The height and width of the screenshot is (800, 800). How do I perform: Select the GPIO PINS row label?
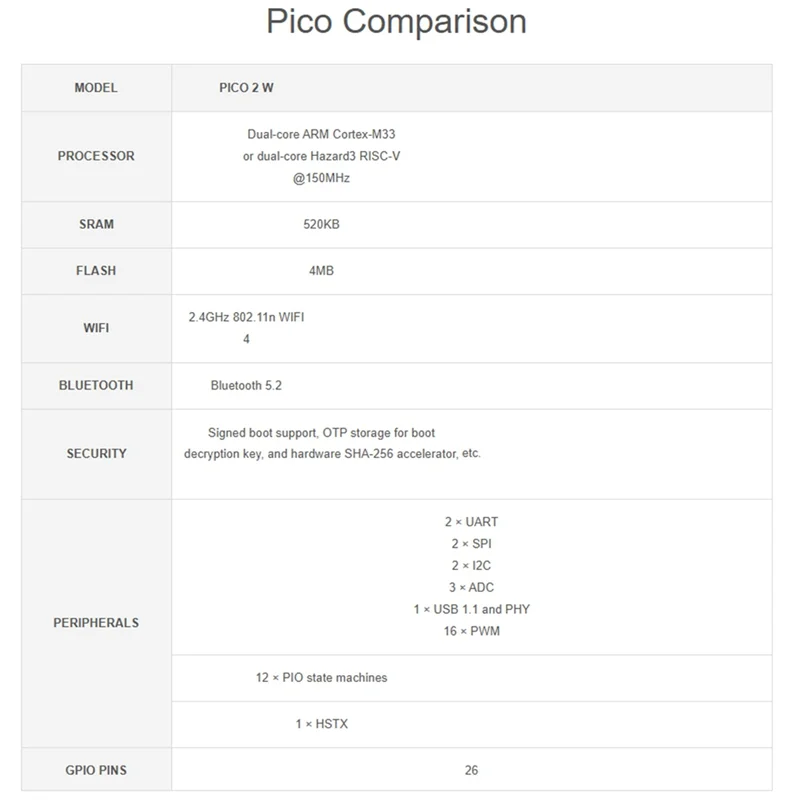pyautogui.click(x=96, y=770)
